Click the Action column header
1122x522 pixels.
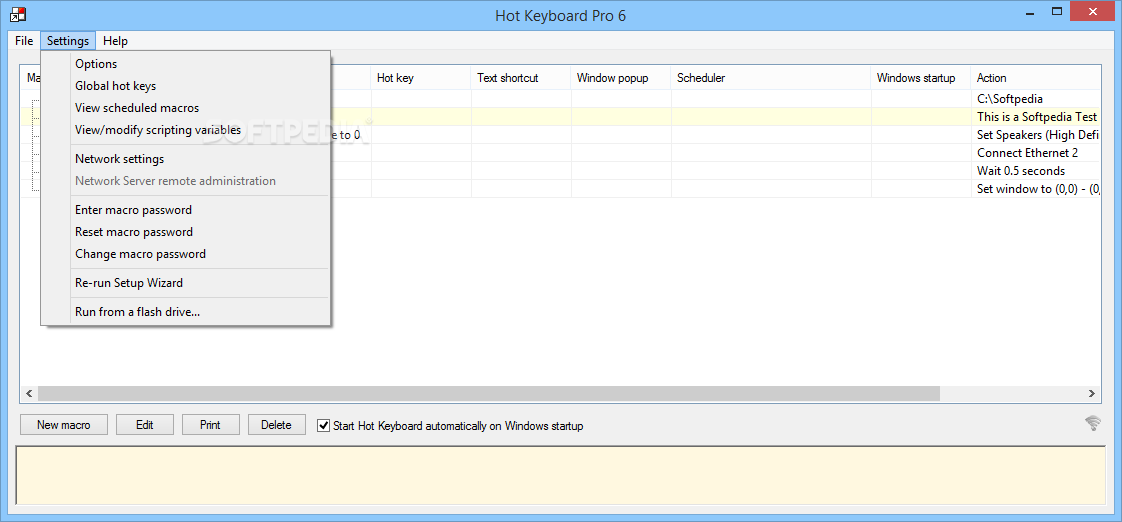tap(1035, 78)
